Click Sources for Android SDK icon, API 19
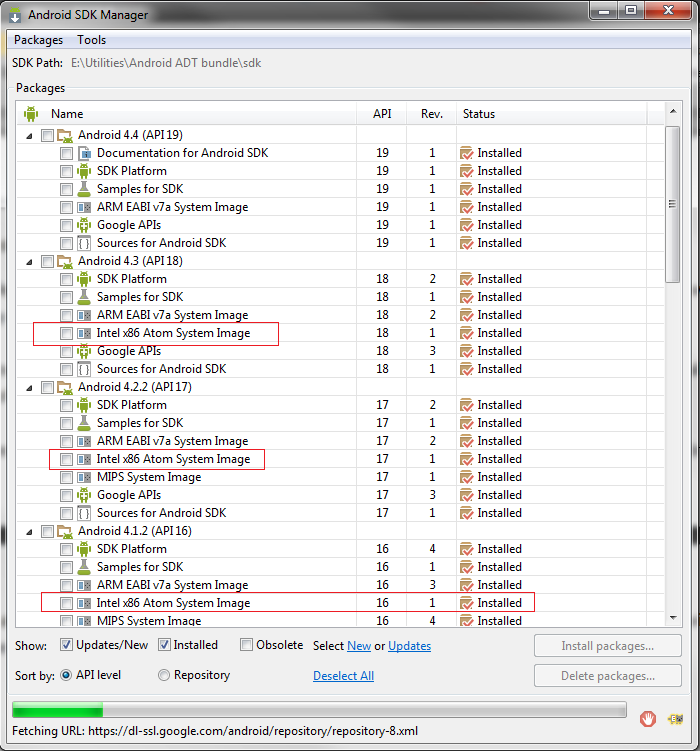This screenshot has width=700, height=751. point(84,243)
